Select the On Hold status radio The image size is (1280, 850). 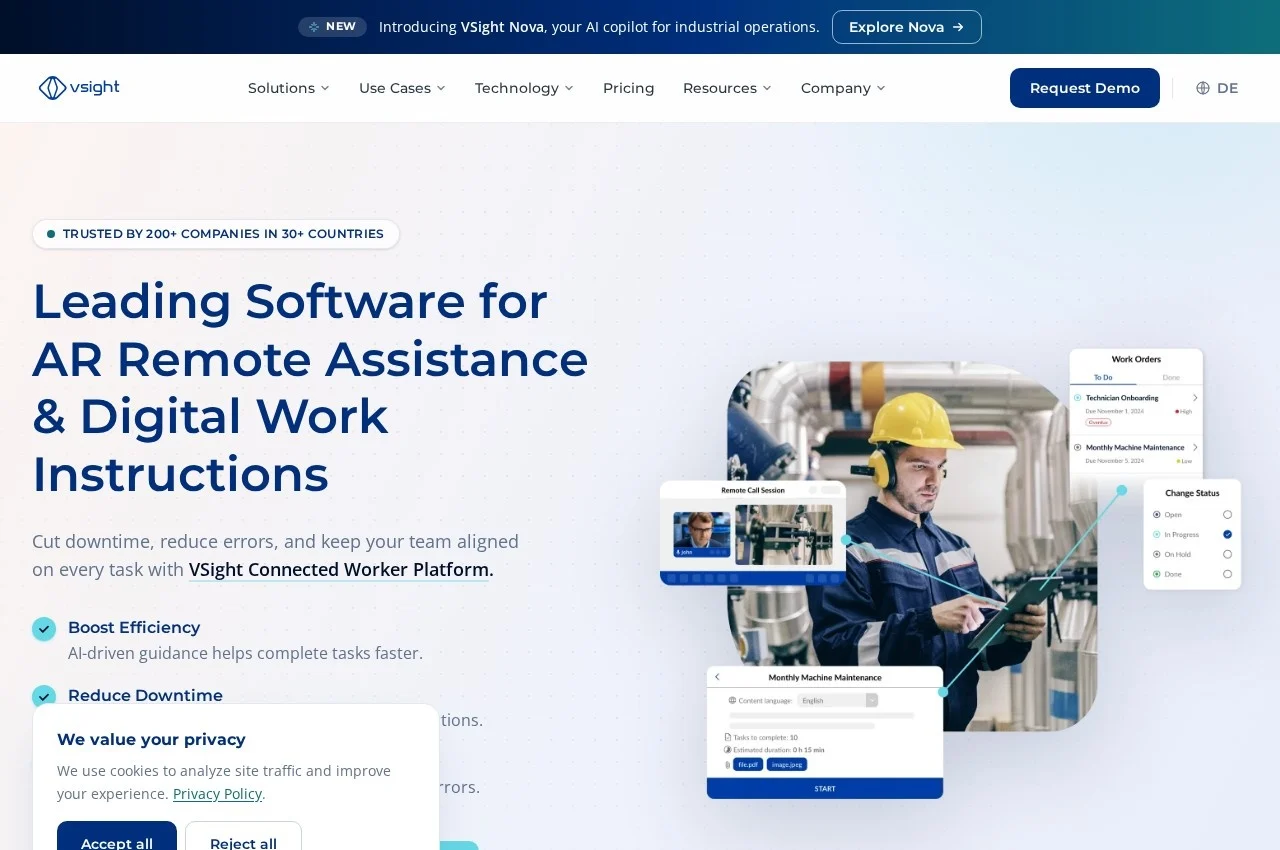point(1227,554)
